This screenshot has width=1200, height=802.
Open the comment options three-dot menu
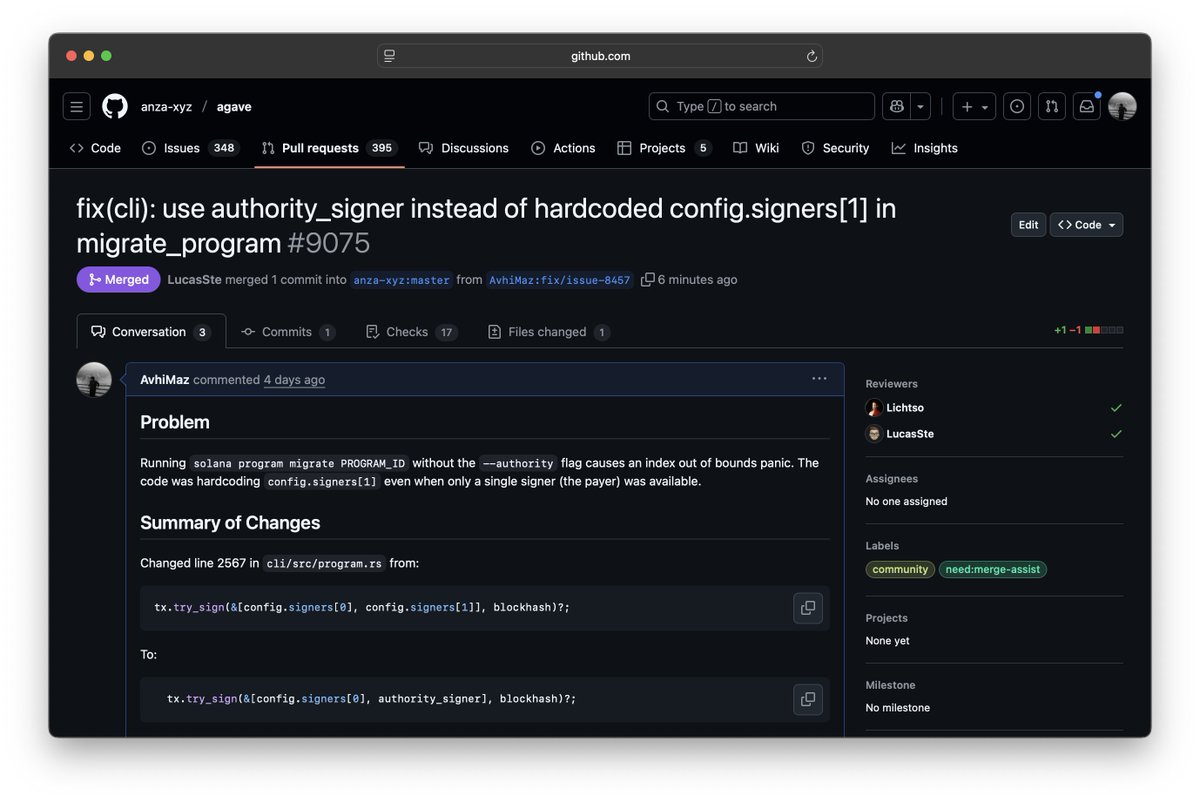(x=819, y=379)
